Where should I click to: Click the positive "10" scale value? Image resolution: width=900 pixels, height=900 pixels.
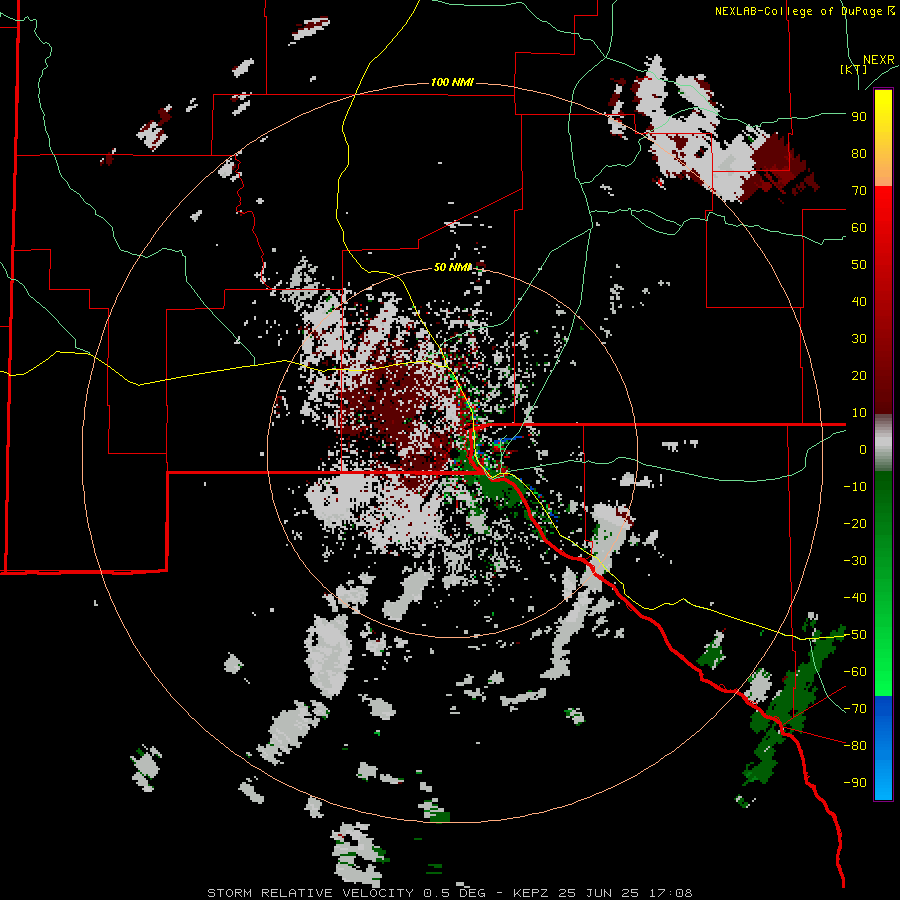click(x=859, y=413)
